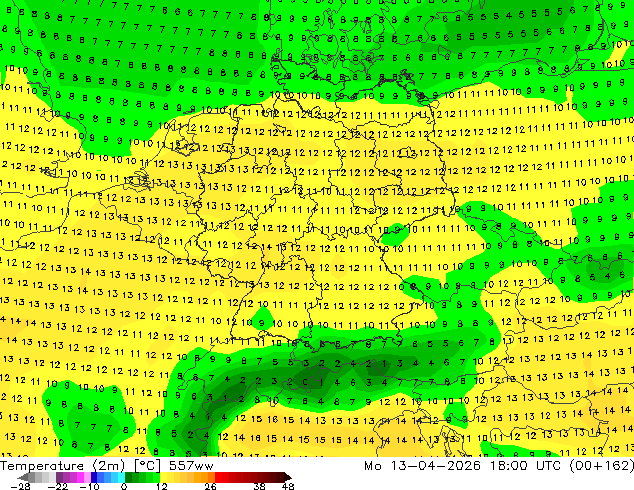The image size is (634, 490).
Task: Click the single '0' reading in the Alps
Action: (x=305, y=382)
